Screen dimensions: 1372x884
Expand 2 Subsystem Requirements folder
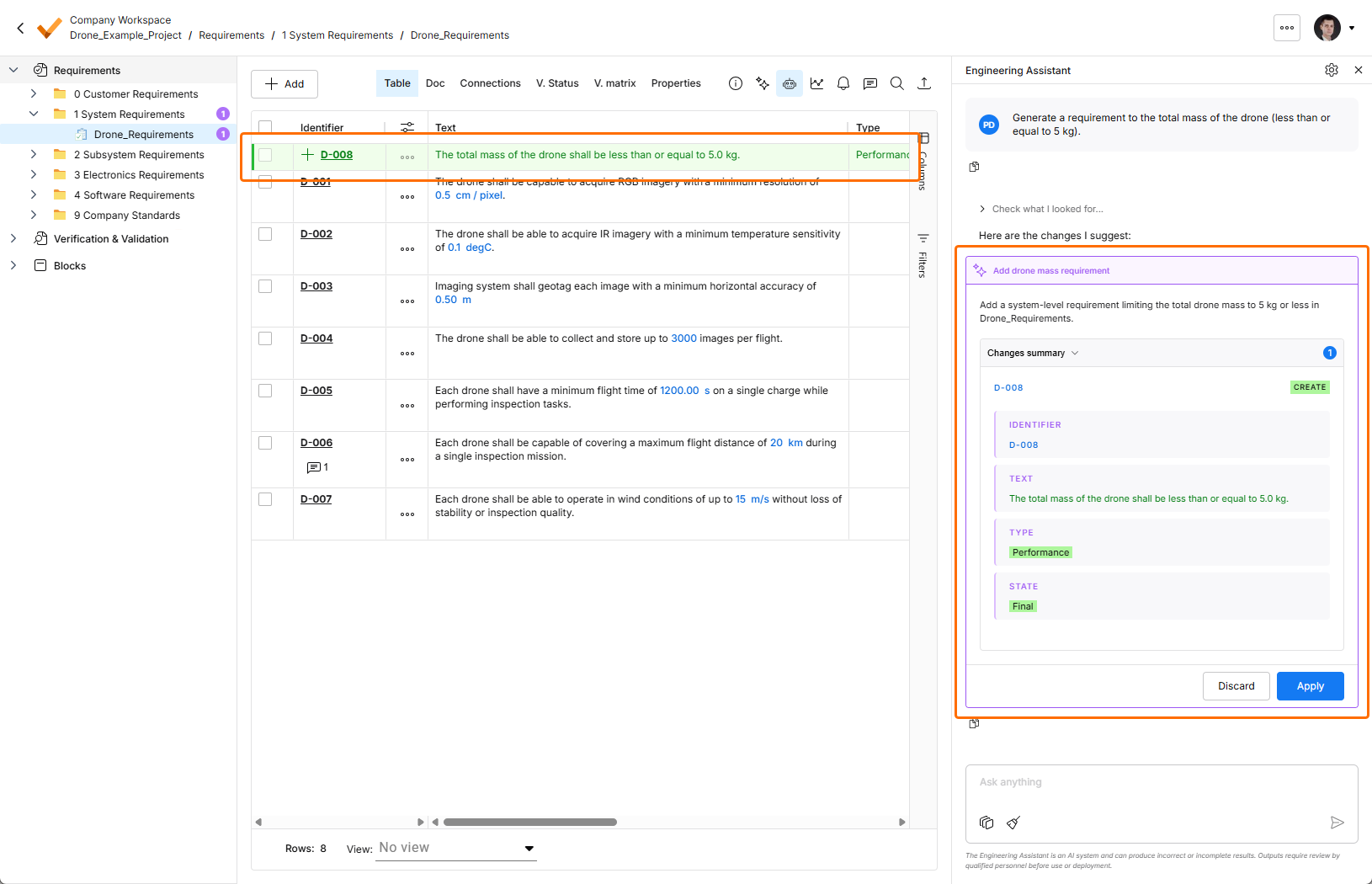click(x=34, y=154)
